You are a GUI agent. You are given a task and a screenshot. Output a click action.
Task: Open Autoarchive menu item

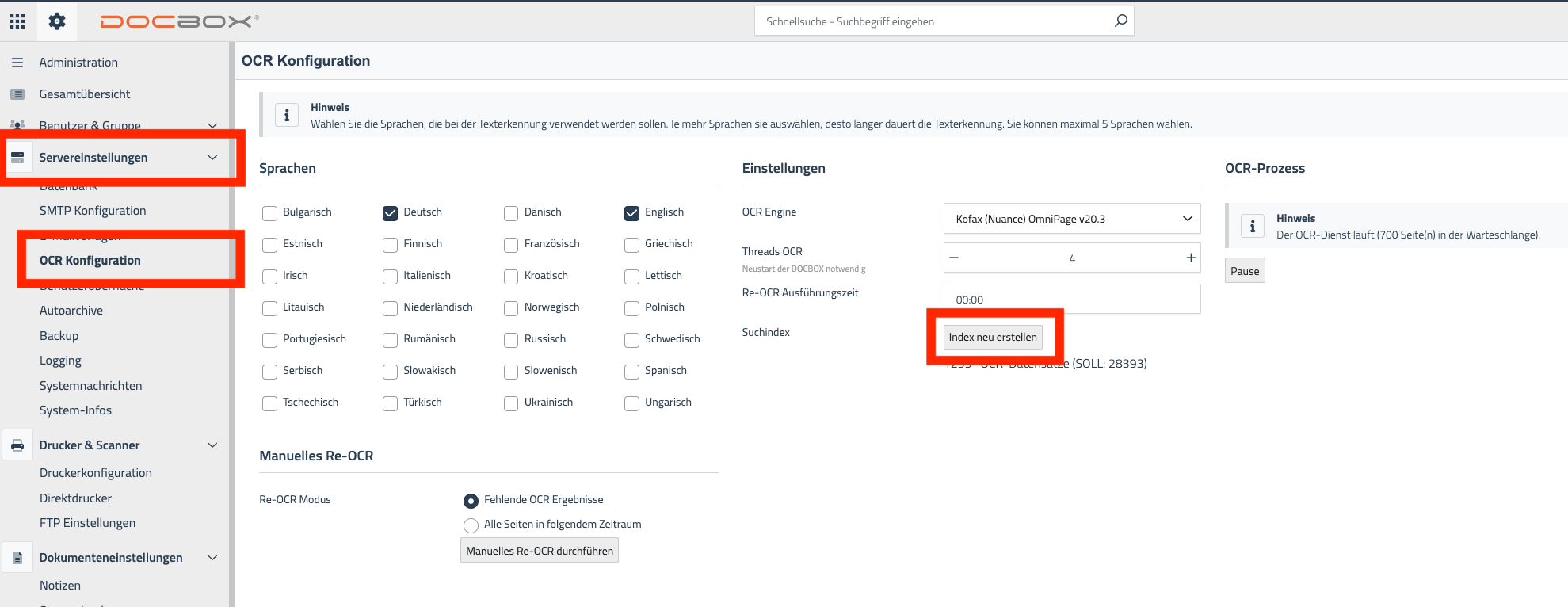point(71,311)
